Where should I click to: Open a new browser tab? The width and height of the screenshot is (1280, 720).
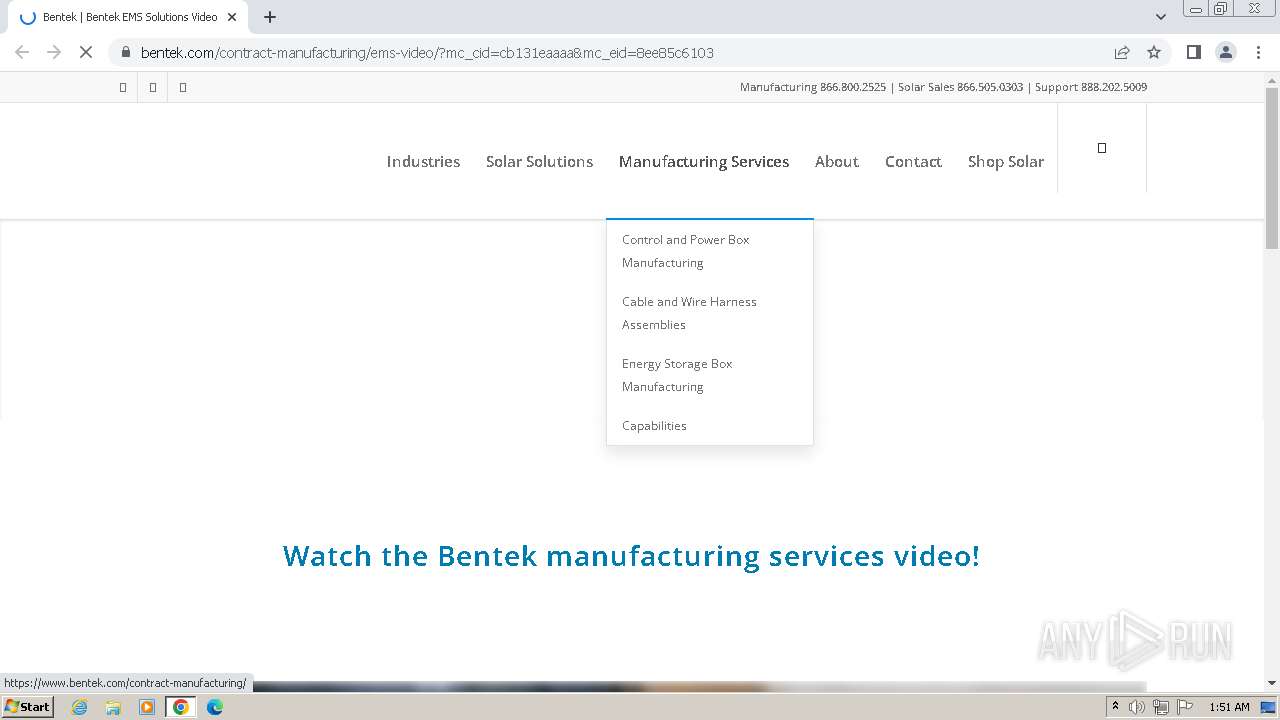point(270,17)
